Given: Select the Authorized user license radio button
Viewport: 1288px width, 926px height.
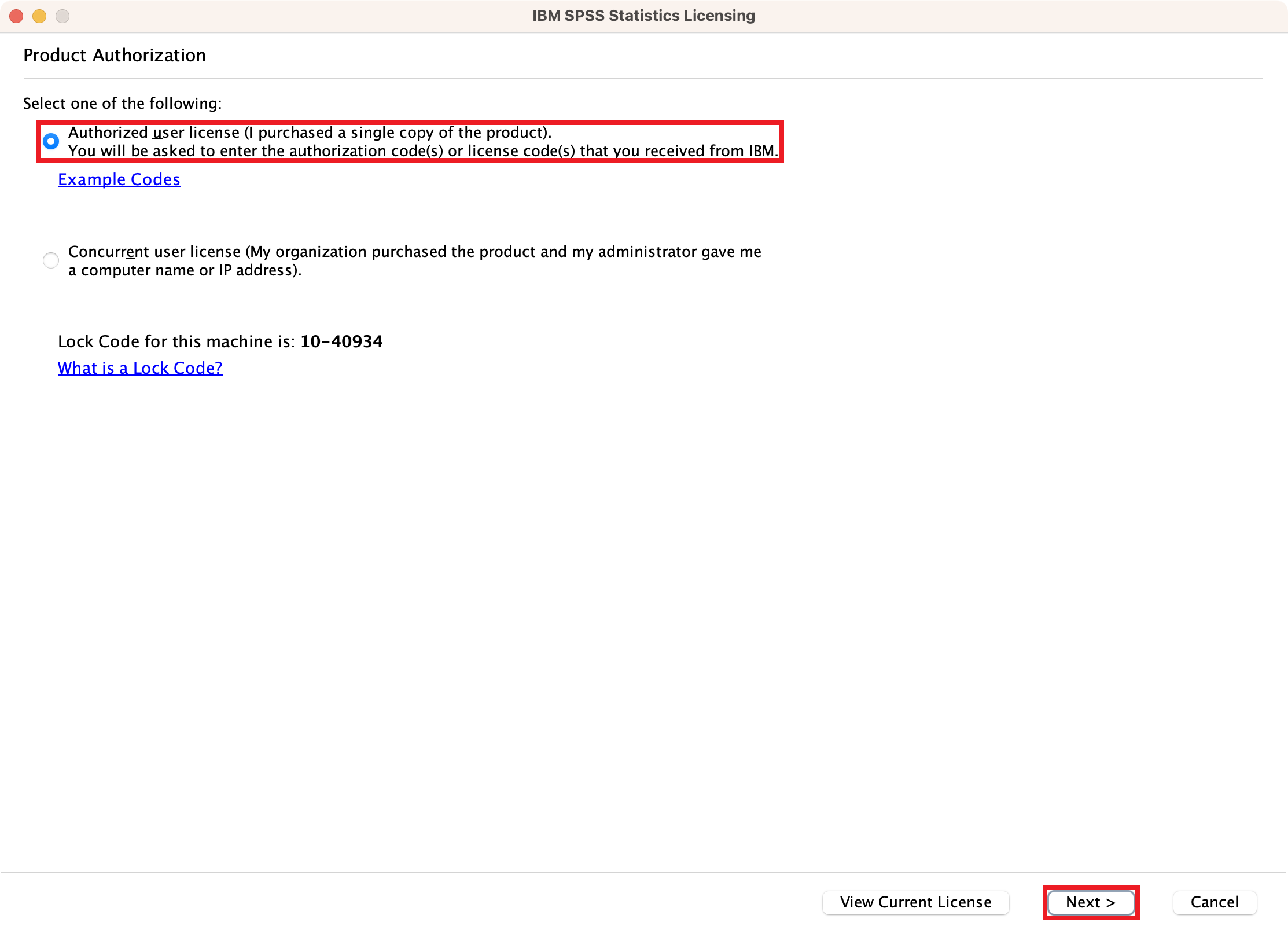Looking at the screenshot, I should [51, 141].
